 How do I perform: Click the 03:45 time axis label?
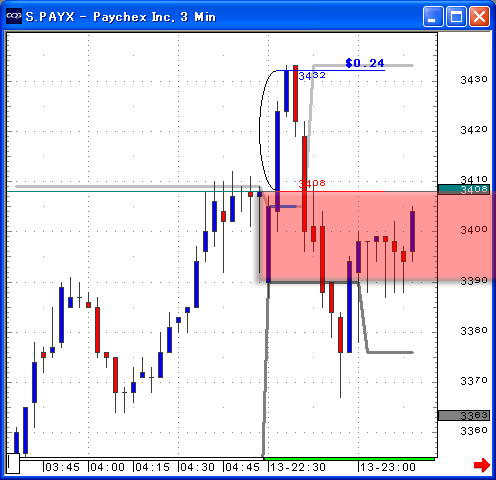tap(62, 467)
